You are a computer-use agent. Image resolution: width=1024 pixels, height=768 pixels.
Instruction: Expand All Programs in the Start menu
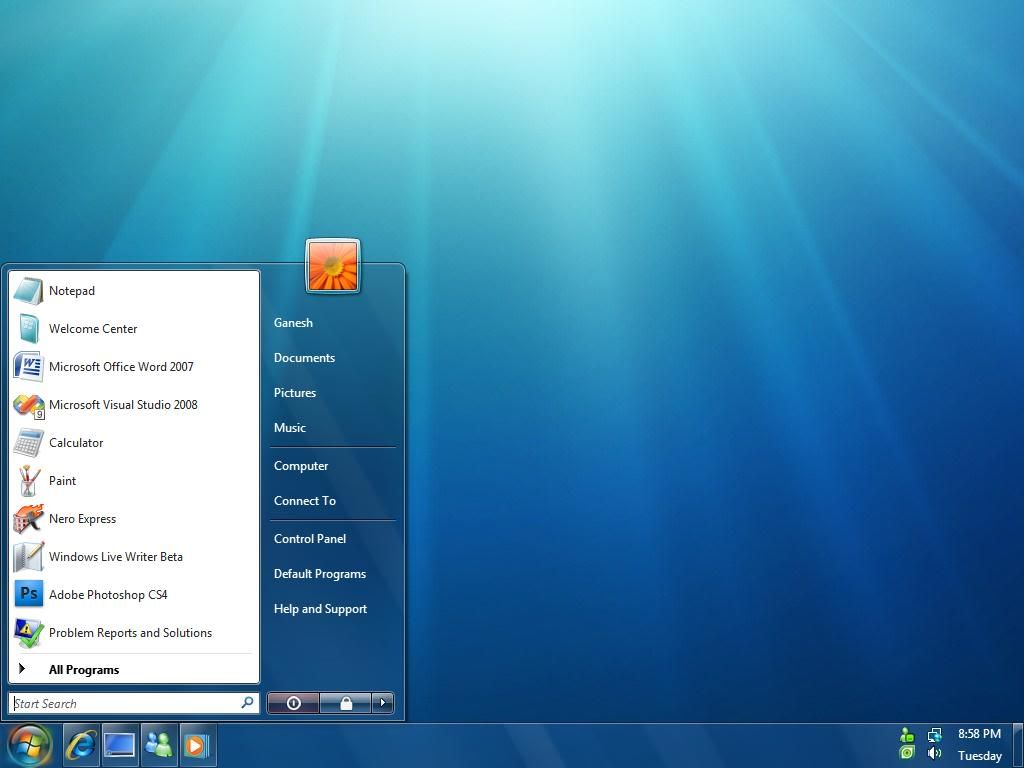pyautogui.click(x=84, y=669)
